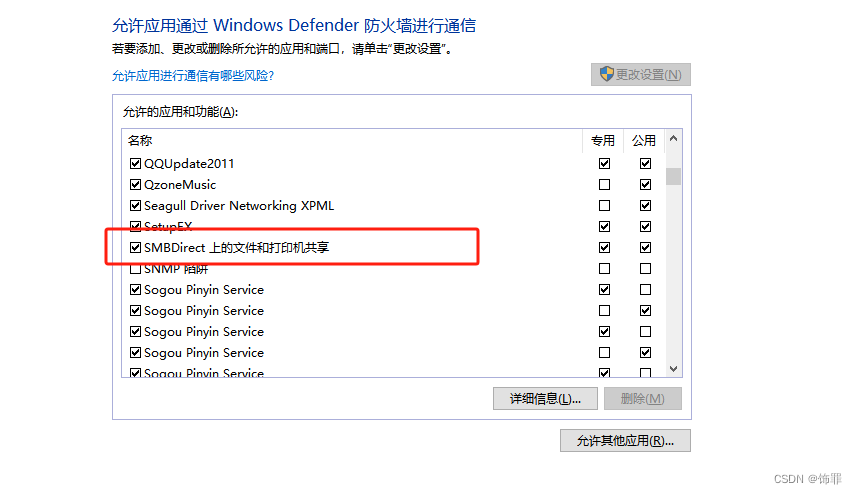Uncheck the QzoneMusic name checkbox

[136, 185]
